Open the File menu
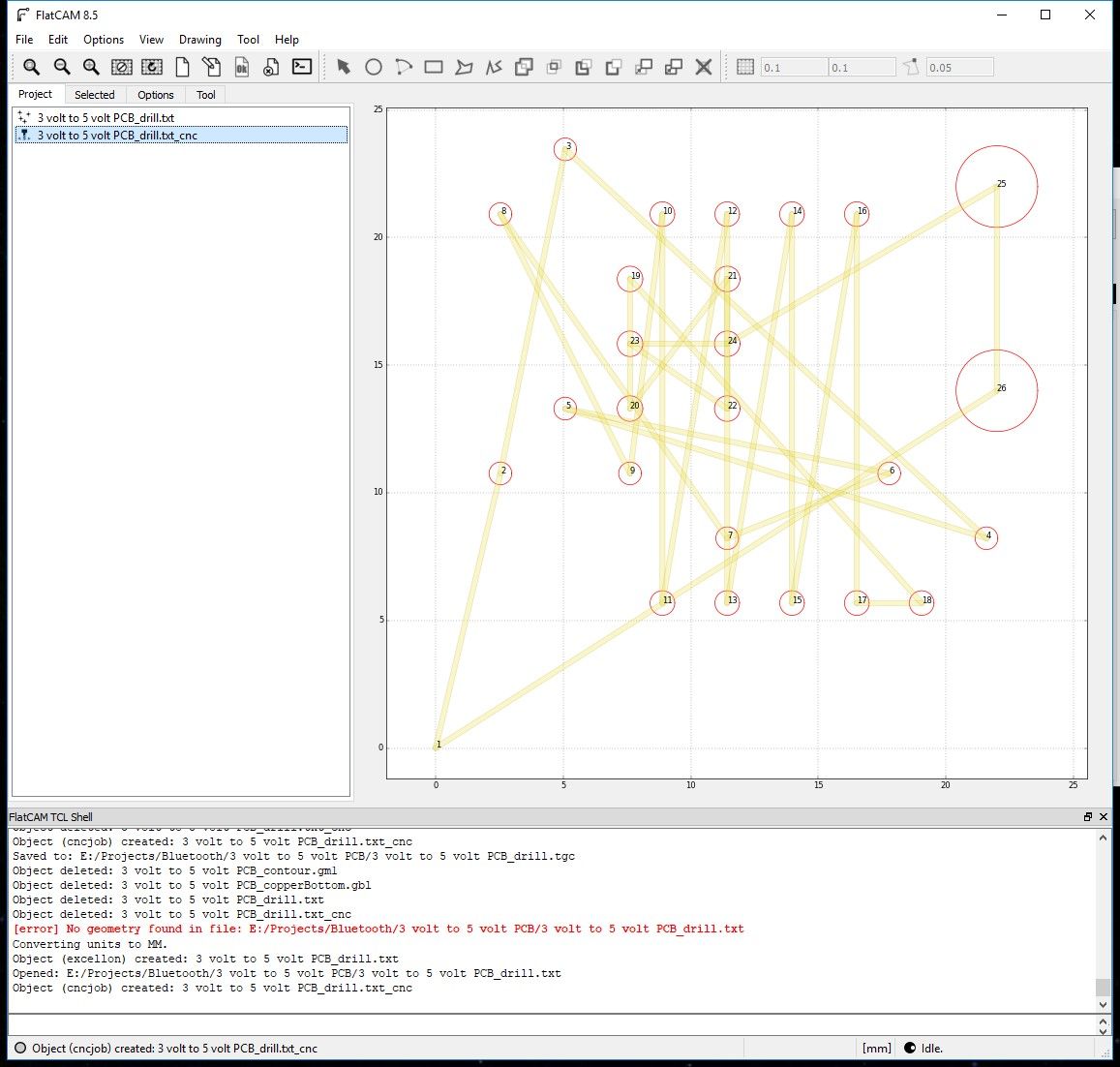Image resolution: width=1120 pixels, height=1067 pixels. point(23,40)
